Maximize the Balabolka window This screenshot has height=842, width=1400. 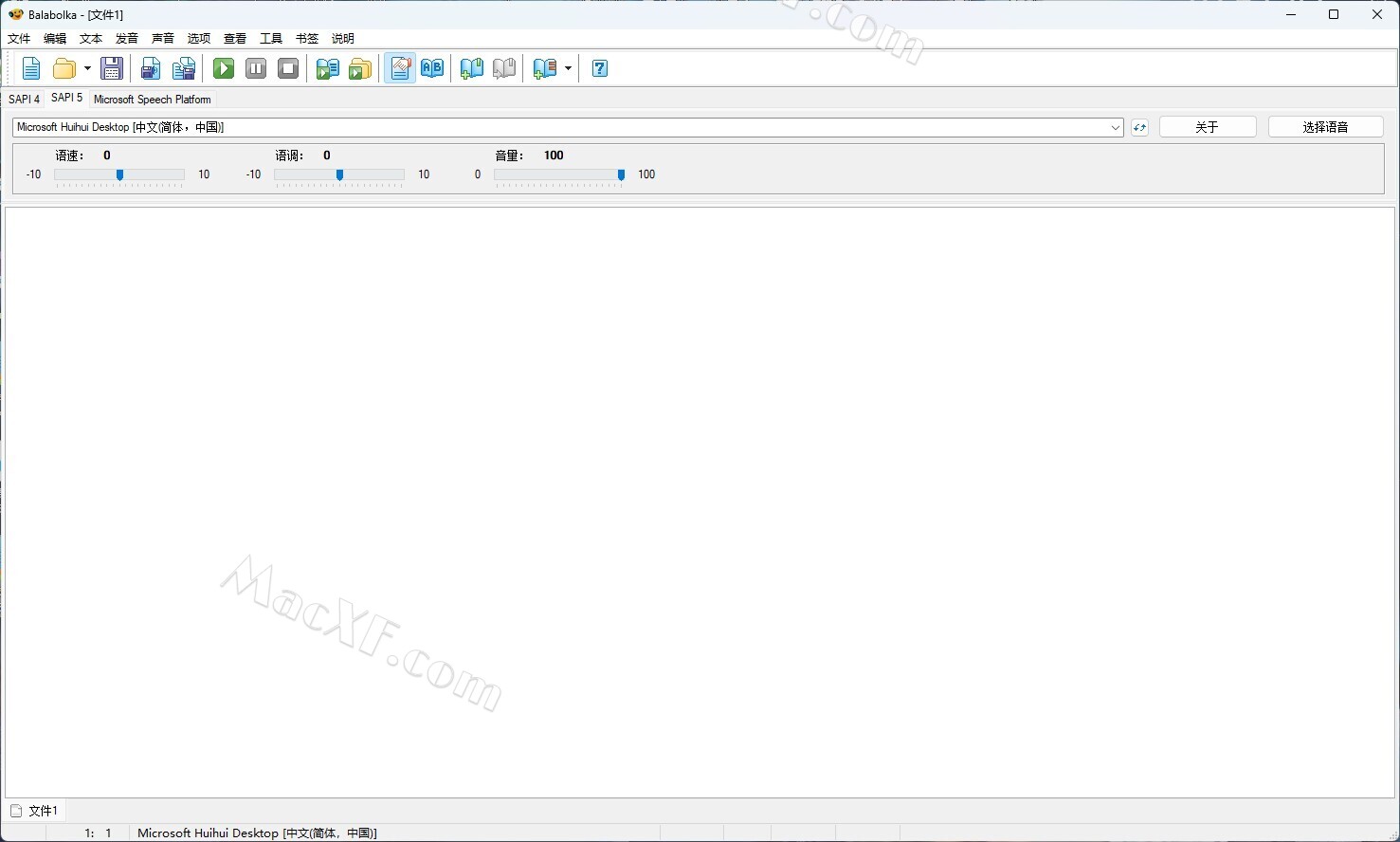click(1334, 14)
